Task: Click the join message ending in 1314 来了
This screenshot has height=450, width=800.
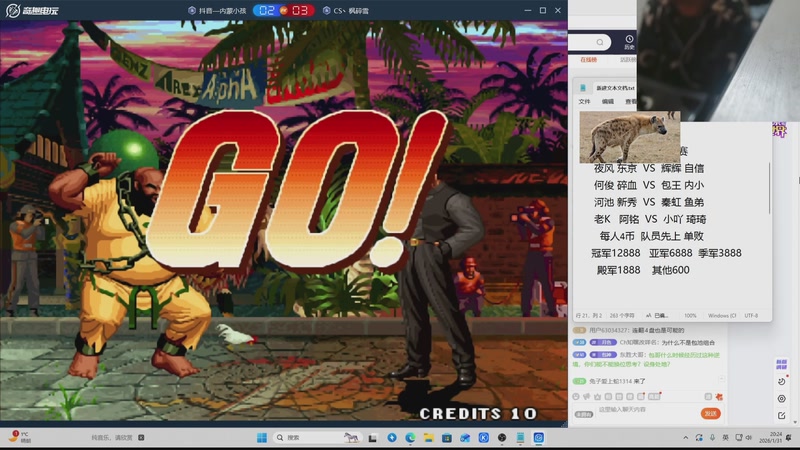Action: pyautogui.click(x=617, y=381)
